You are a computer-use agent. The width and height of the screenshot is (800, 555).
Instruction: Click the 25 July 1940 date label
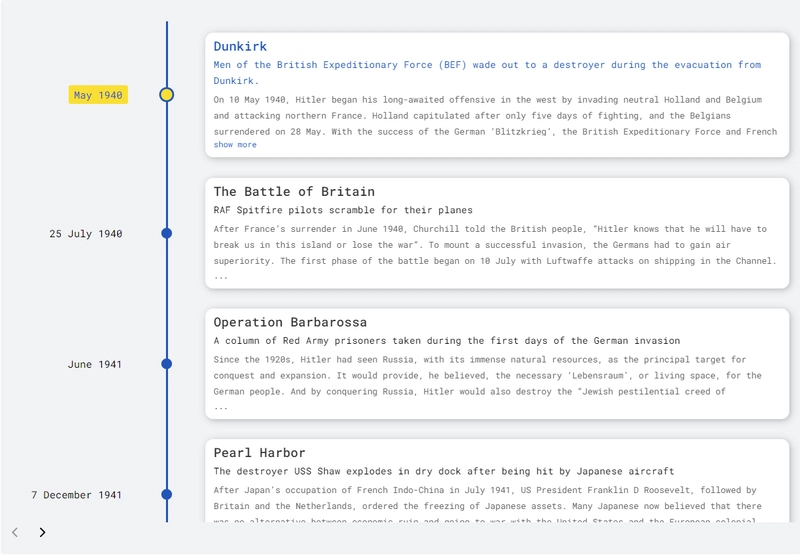coord(86,234)
